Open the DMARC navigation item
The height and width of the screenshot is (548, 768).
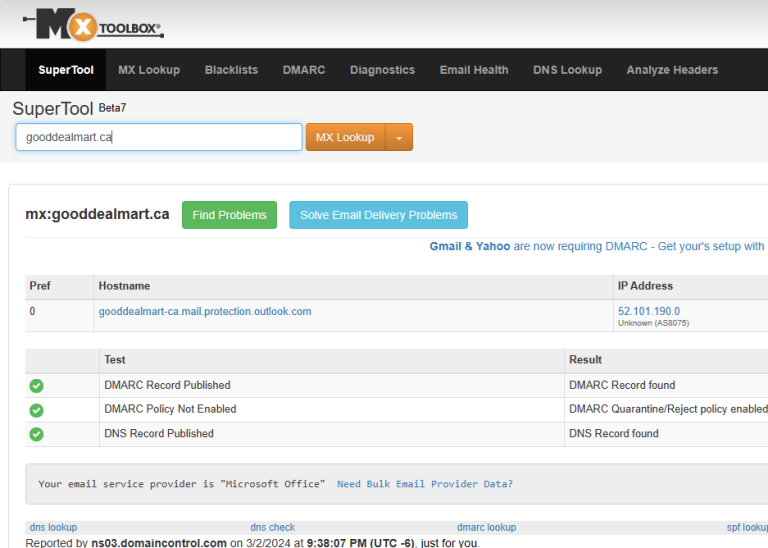coord(304,70)
